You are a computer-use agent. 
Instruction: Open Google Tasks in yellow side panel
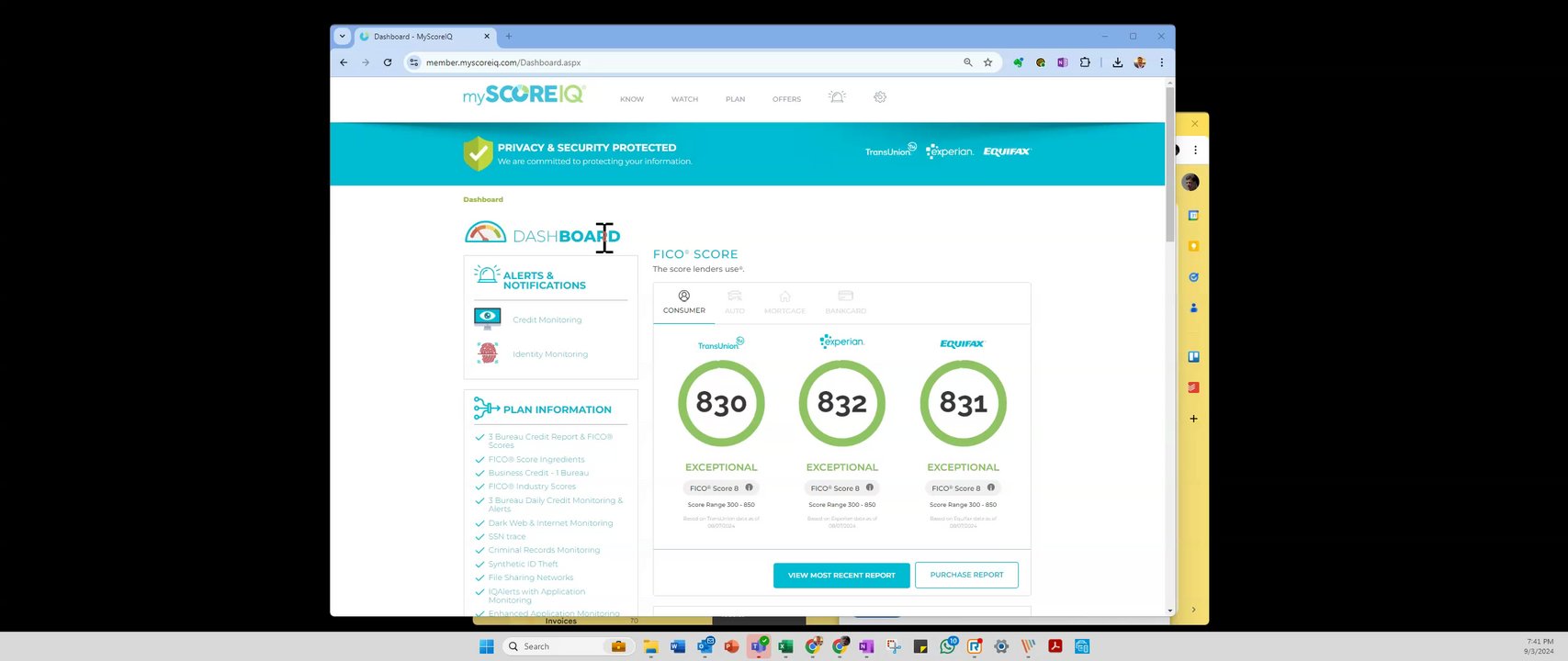pos(1193,277)
